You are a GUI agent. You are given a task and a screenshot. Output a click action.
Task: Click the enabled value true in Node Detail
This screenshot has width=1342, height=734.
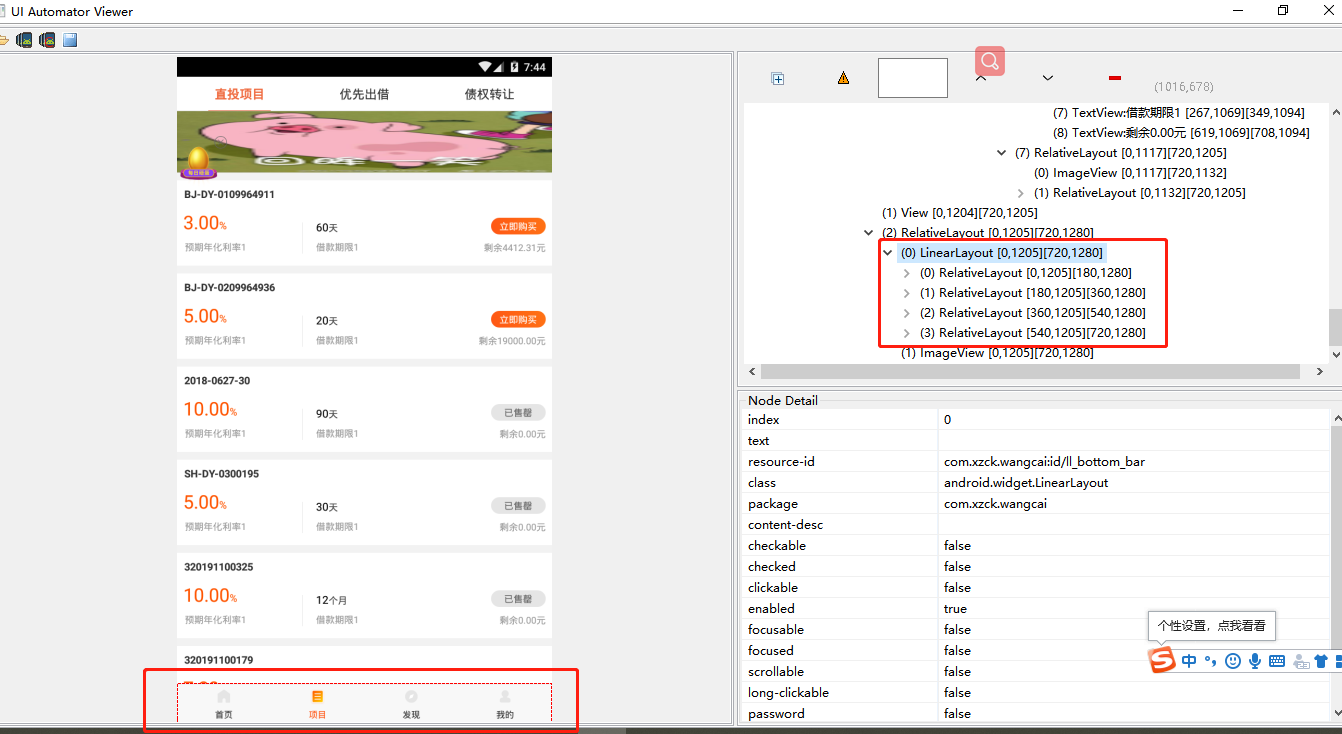tap(955, 609)
